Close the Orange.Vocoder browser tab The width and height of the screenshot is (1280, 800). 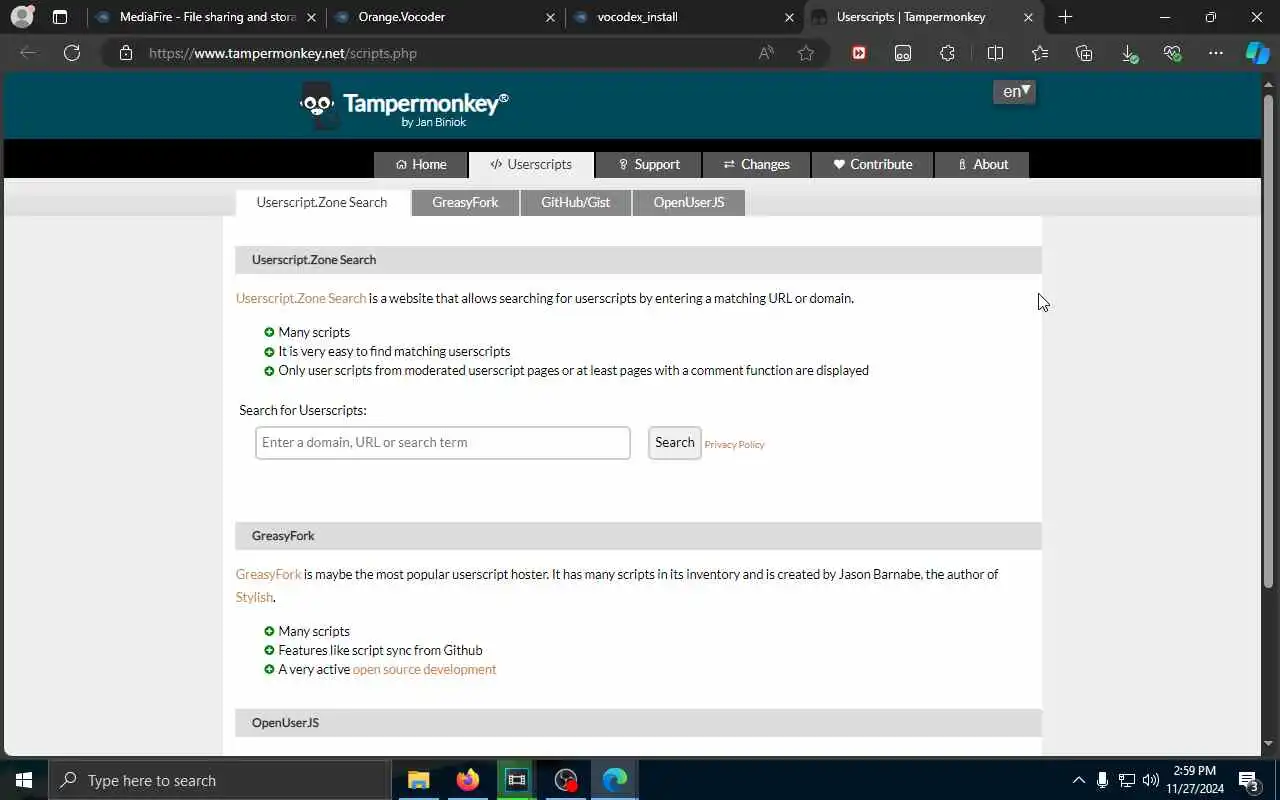[x=550, y=17]
